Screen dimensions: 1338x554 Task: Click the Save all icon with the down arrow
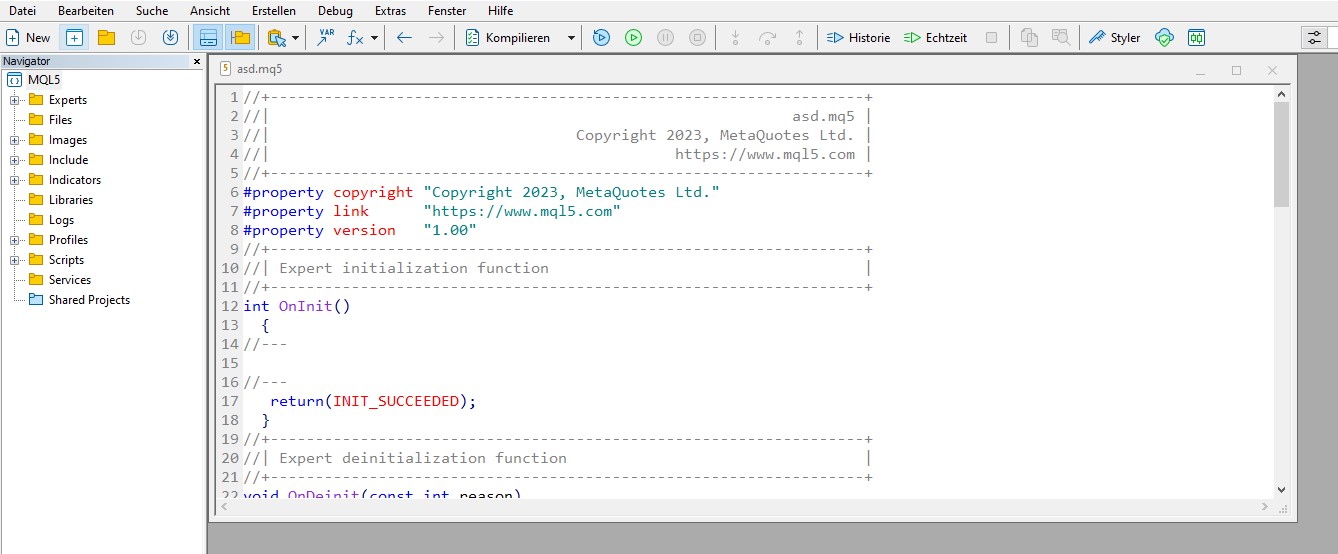pyautogui.click(x=170, y=37)
